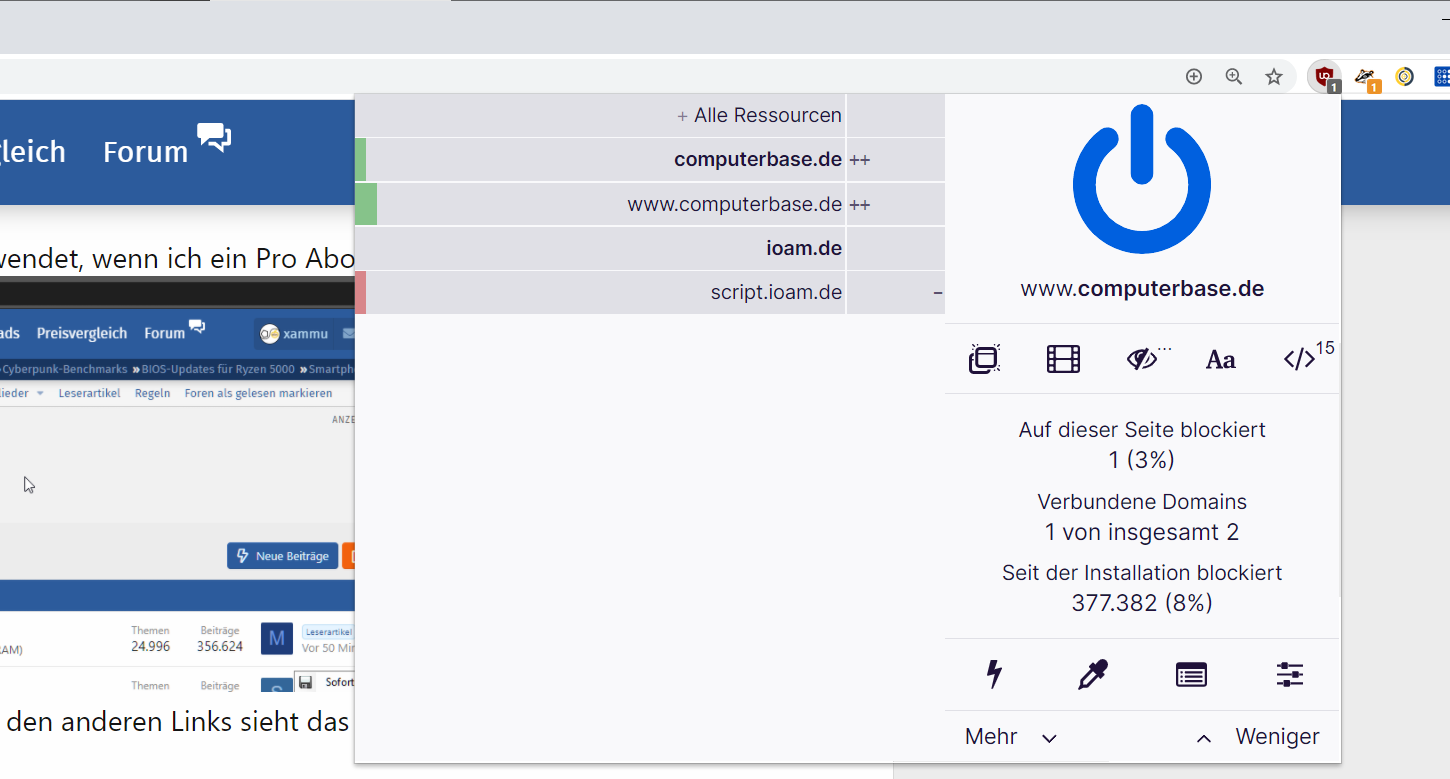Collapse panel using Weniger option

[x=1258, y=737]
